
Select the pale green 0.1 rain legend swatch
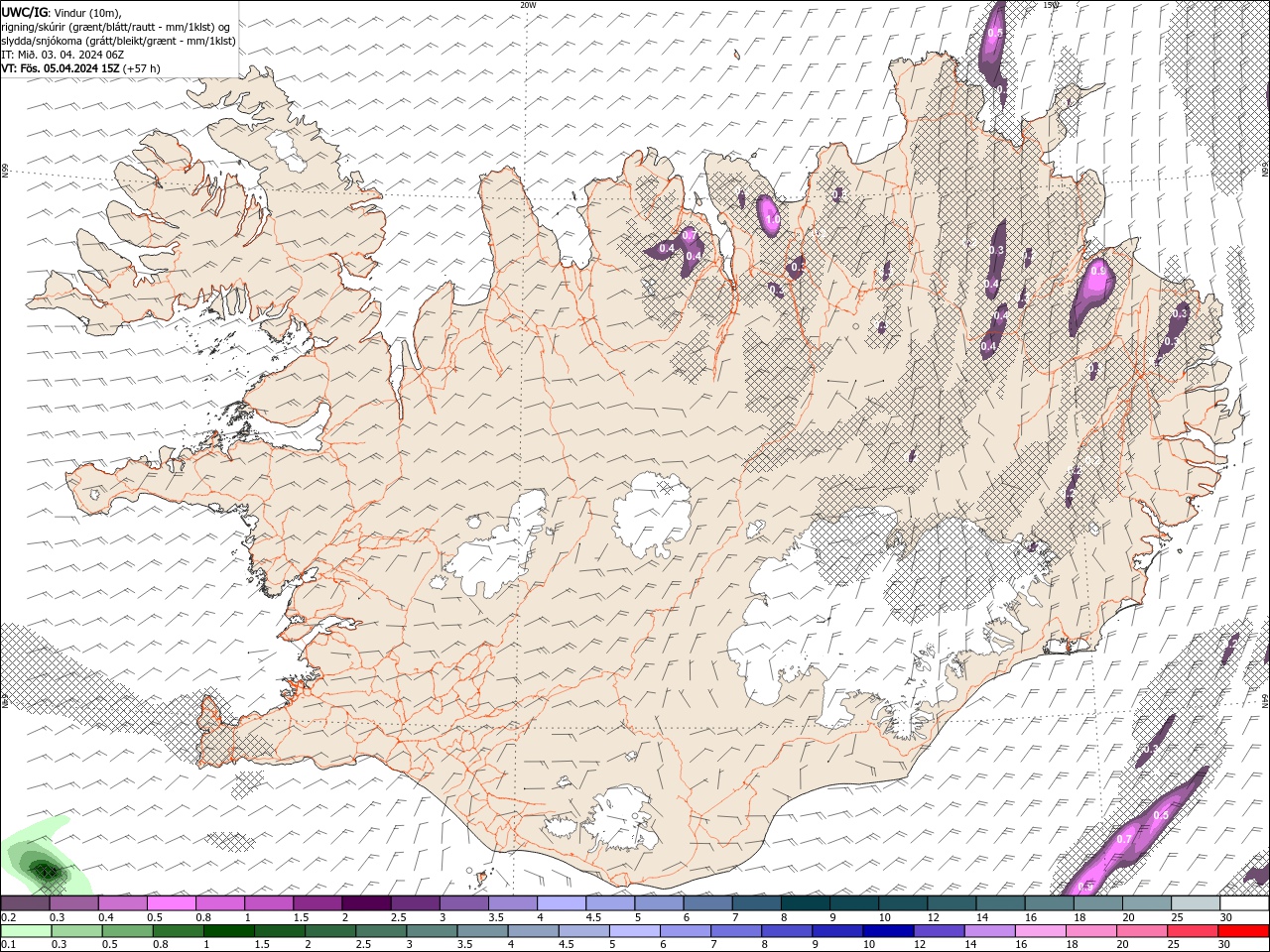coord(26,931)
